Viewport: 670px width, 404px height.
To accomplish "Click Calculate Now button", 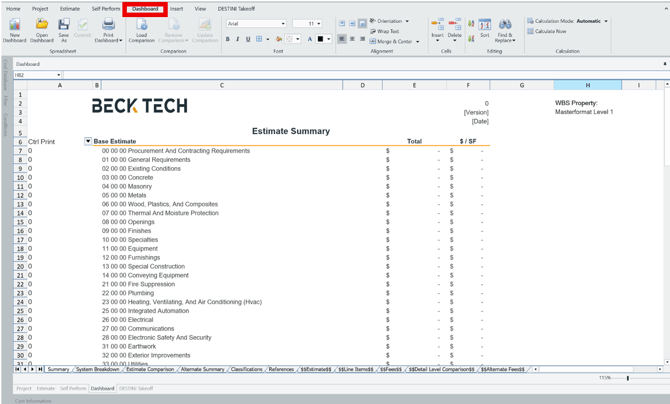I will point(548,31).
